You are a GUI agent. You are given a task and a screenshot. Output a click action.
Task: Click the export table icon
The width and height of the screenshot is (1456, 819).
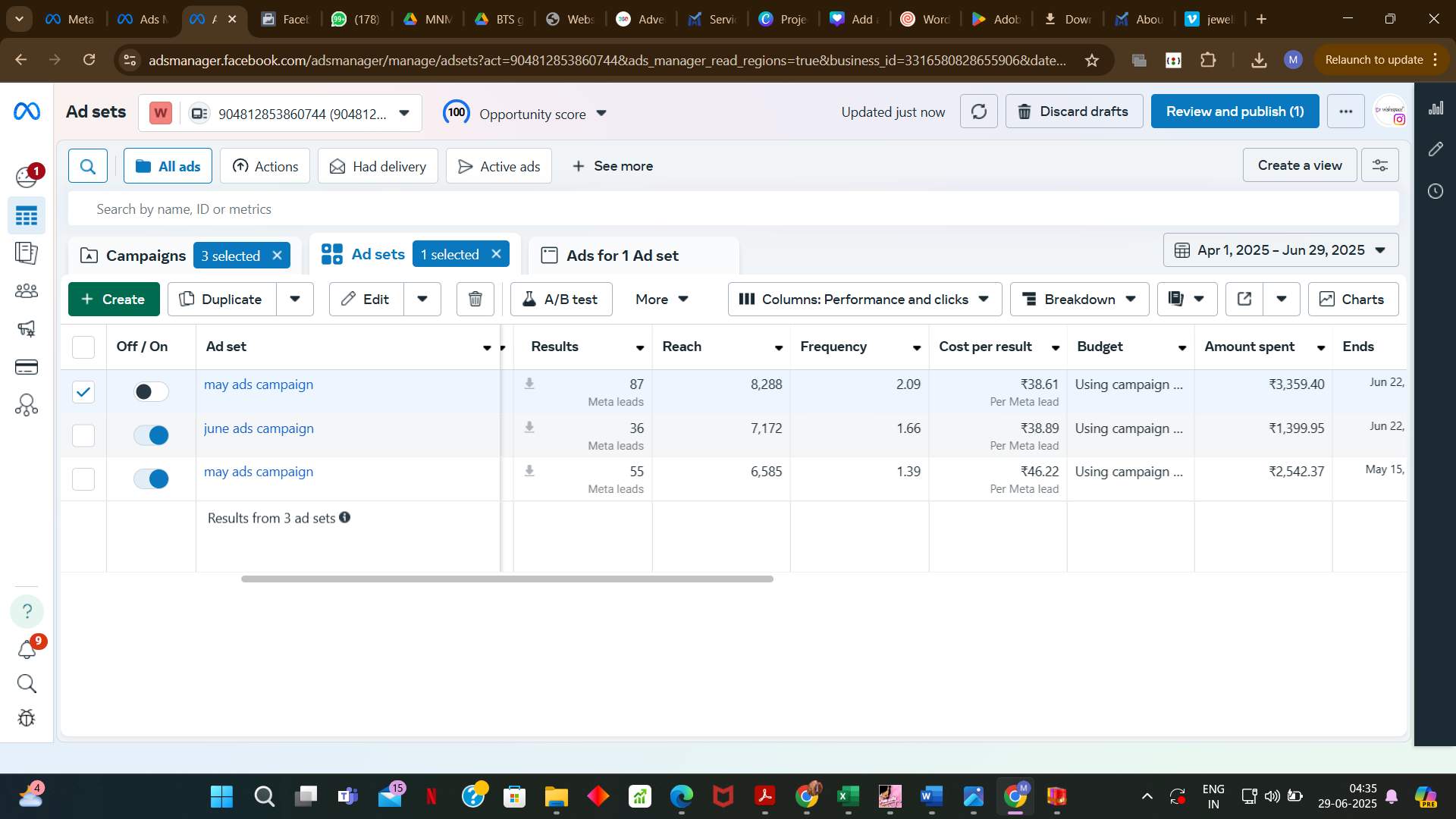pos(1244,299)
